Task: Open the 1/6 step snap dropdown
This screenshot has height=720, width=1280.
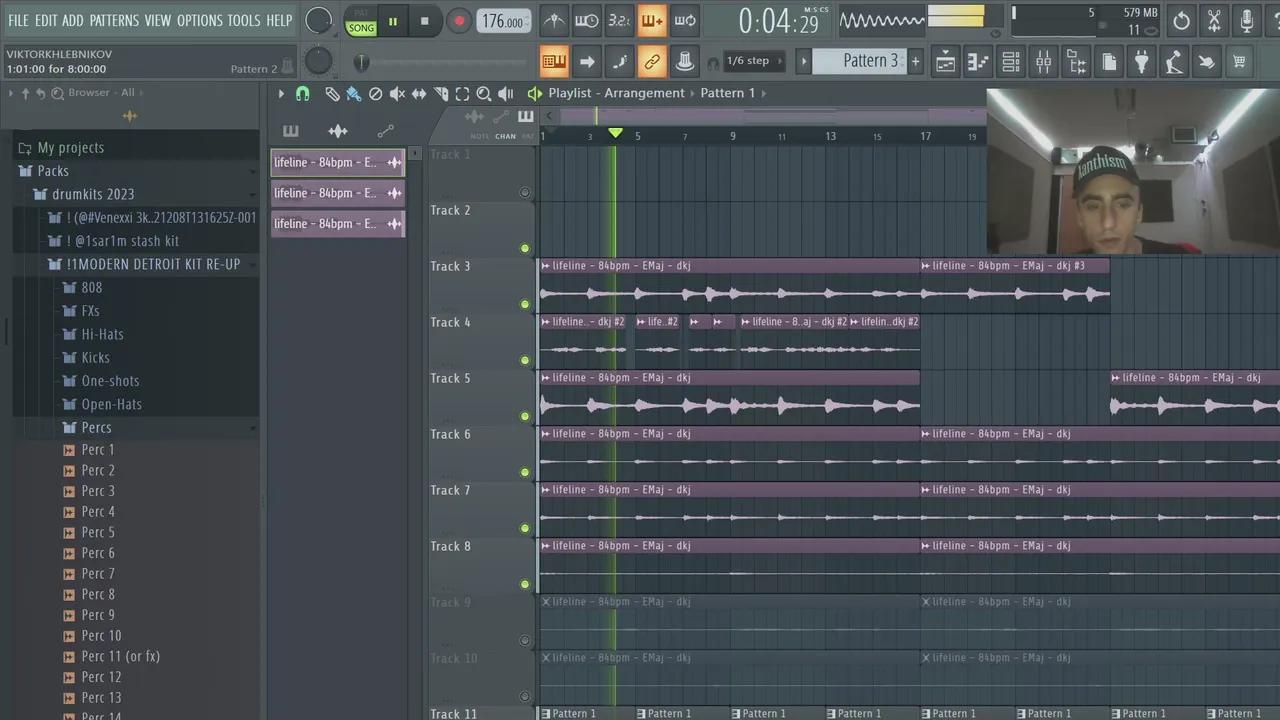Action: click(747, 61)
